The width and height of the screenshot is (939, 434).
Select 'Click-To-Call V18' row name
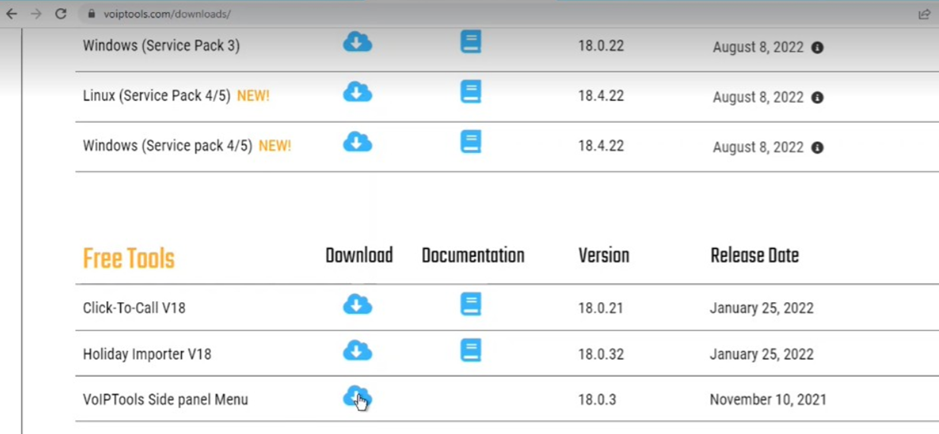click(134, 308)
